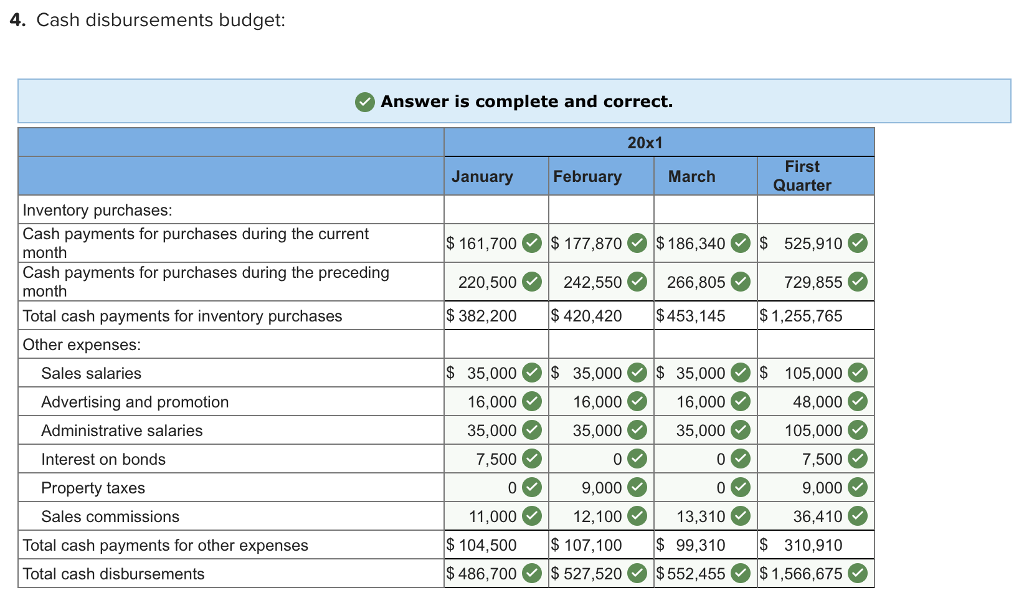The height and width of the screenshot is (613, 1024).
Task: Click checkmark for January Sales commissions 11,000
Action: [532, 516]
